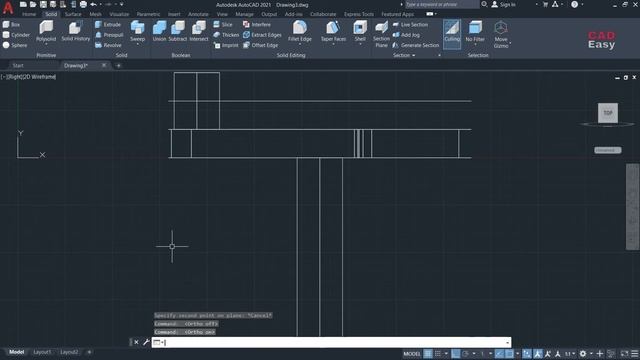
Task: Expand Fillet Edge dropdown arrow
Action: point(300,44)
